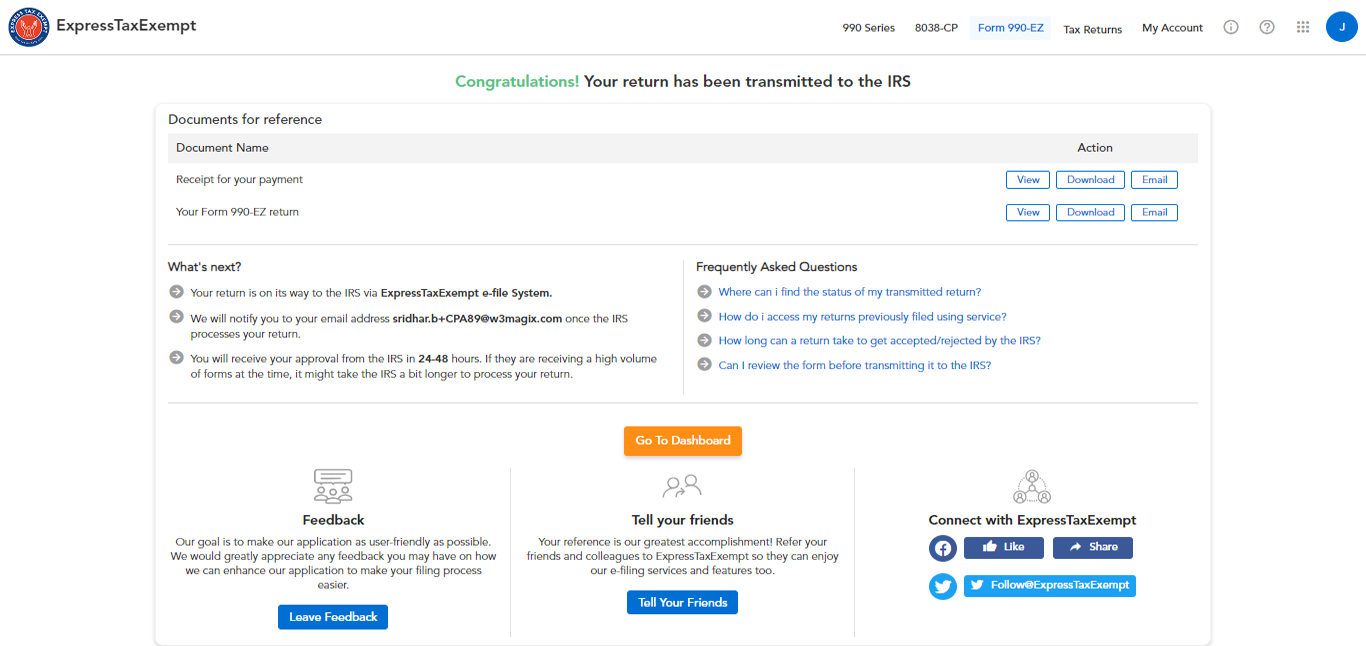1366x646 pixels.
Task: Click the Twitter bird circle icon
Action: tap(943, 586)
